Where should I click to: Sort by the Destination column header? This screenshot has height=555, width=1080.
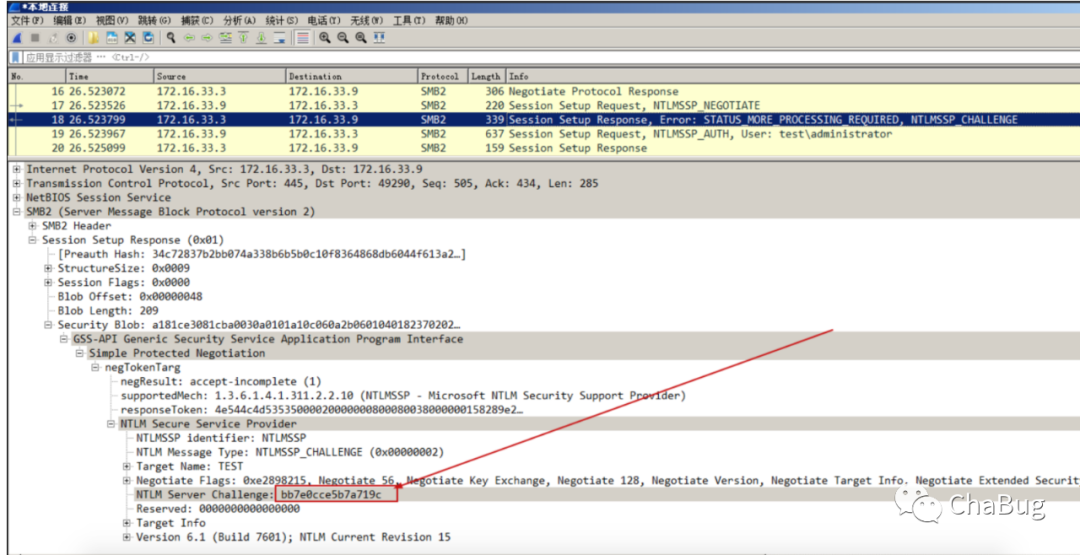pyautogui.click(x=353, y=76)
